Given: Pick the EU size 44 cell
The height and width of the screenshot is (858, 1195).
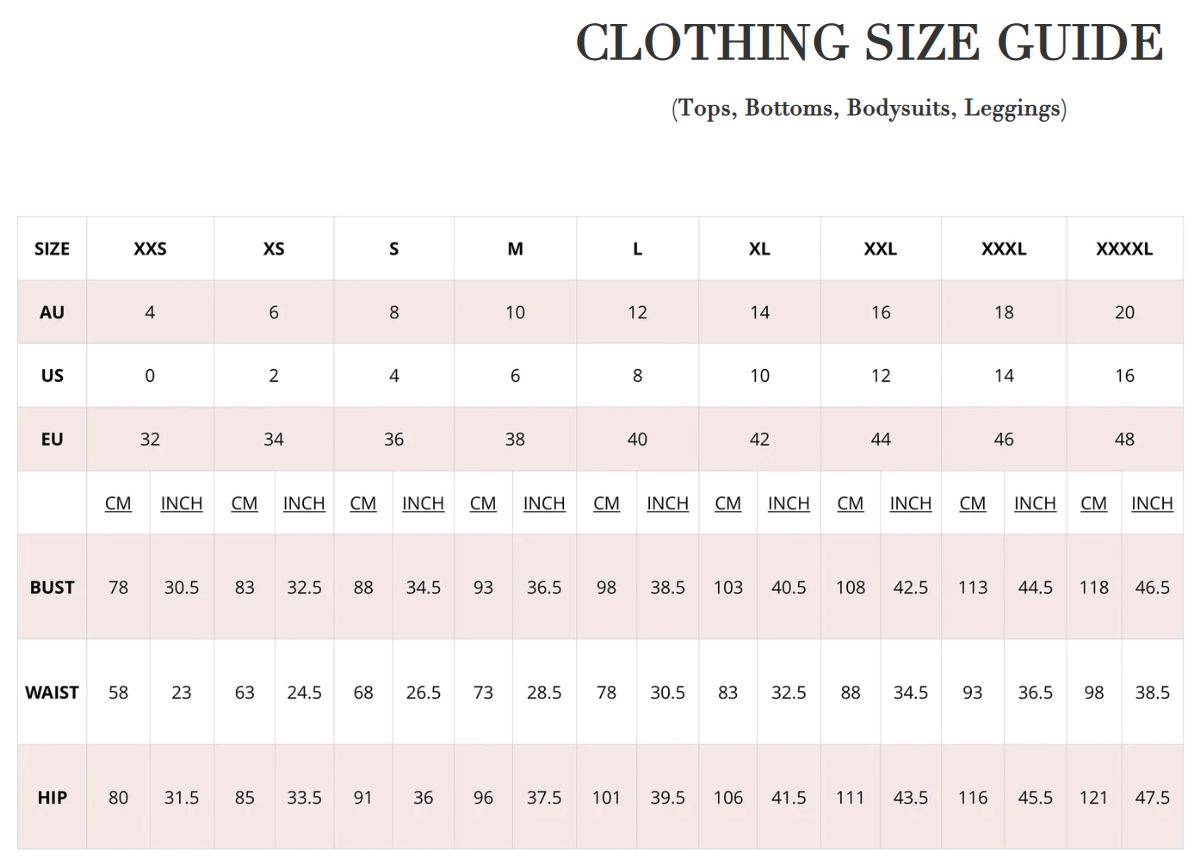Looking at the screenshot, I should coord(880,439).
